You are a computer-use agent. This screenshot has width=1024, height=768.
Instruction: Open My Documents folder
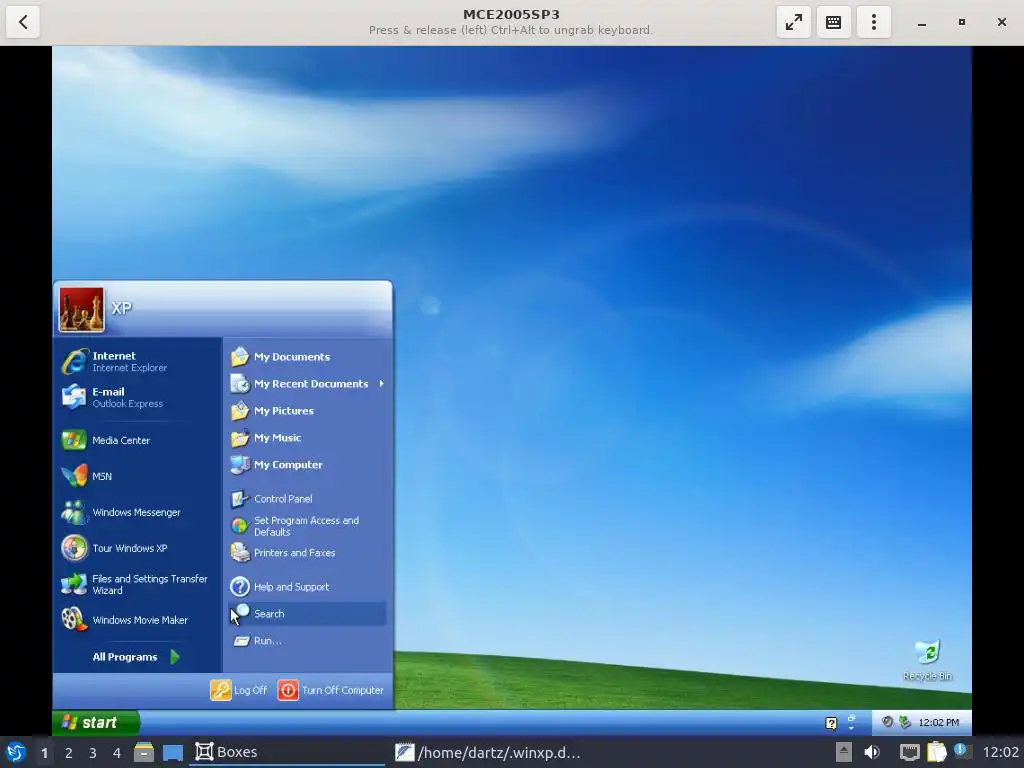click(x=308, y=357)
